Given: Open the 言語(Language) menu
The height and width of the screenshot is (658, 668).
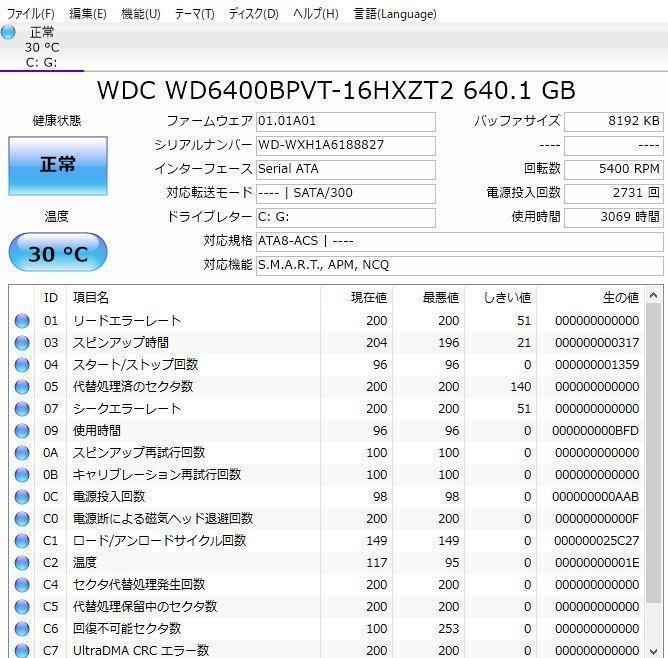Looking at the screenshot, I should click(395, 14).
